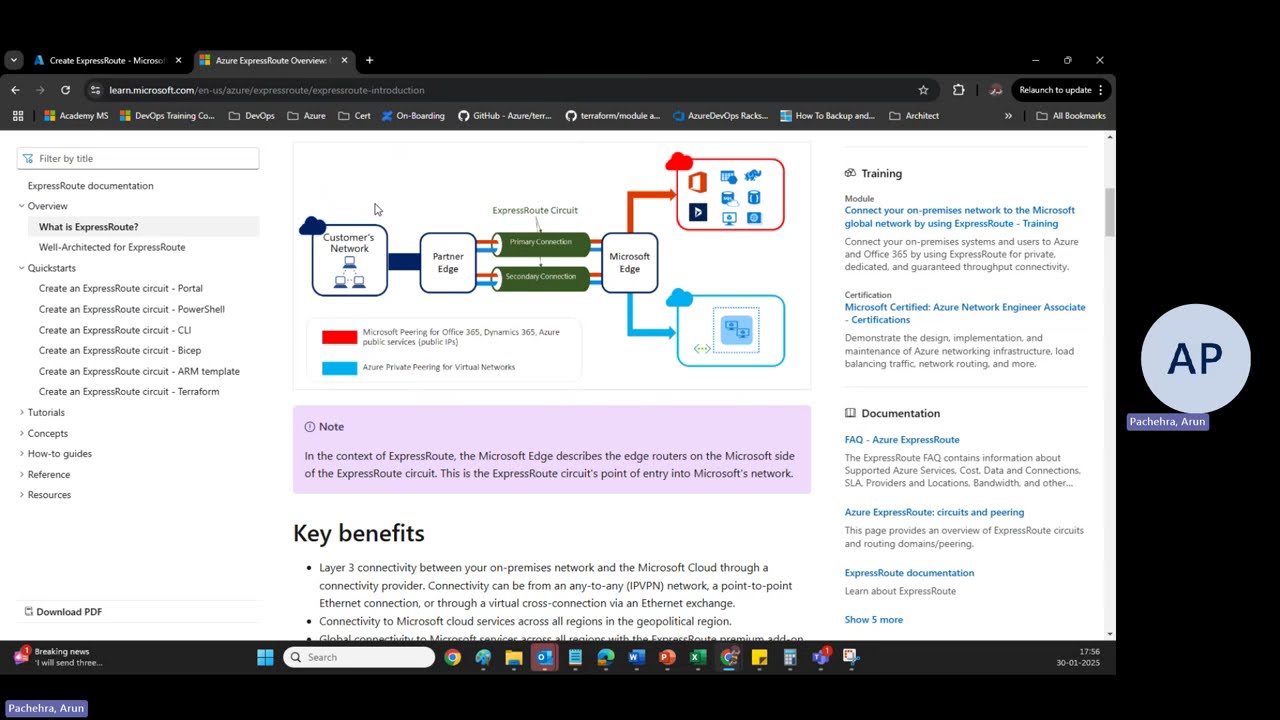Open ExpressRoute circuits and peering link
This screenshot has width=1280, height=720.
[934, 512]
